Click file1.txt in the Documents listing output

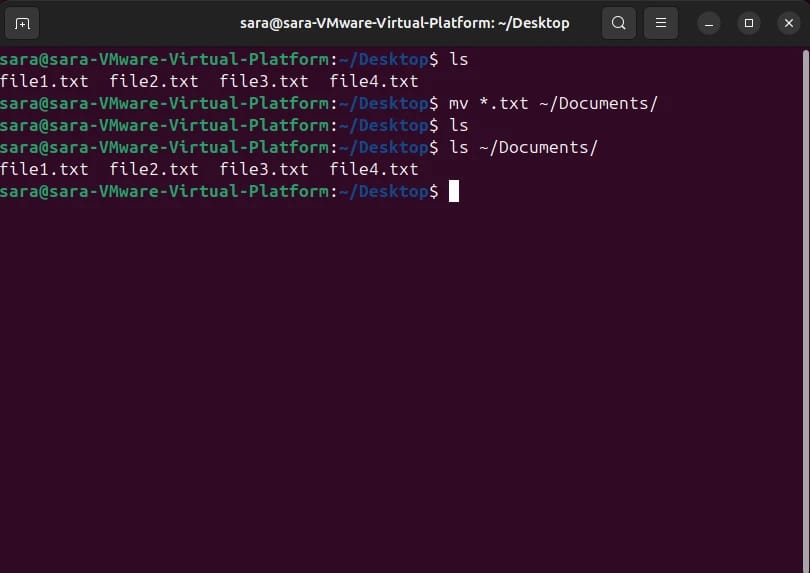44,169
